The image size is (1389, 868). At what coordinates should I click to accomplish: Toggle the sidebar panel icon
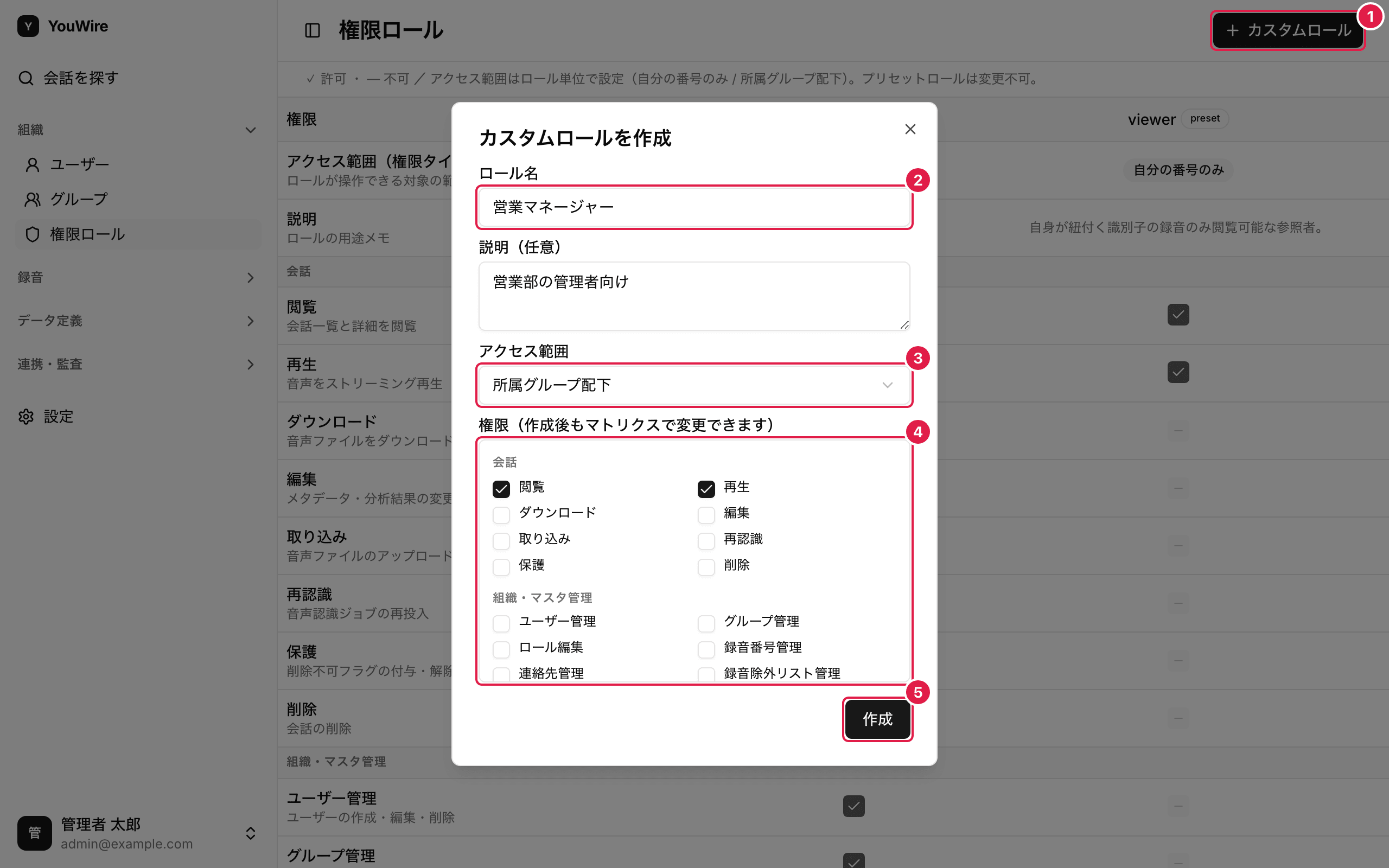(312, 30)
